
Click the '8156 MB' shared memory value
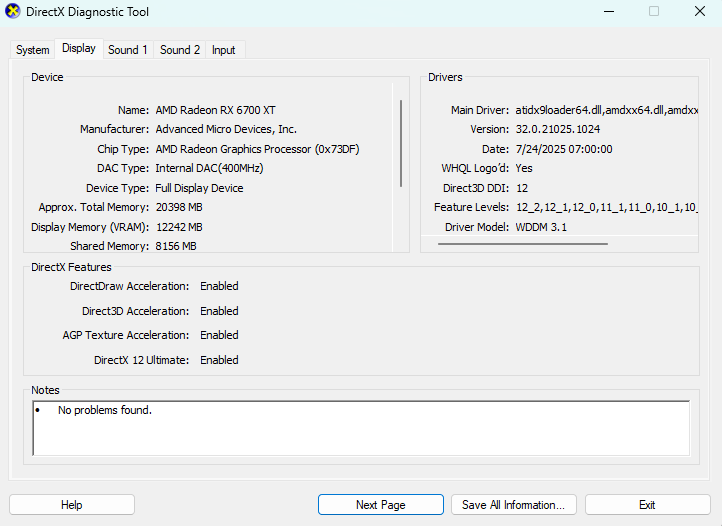pyautogui.click(x=176, y=246)
